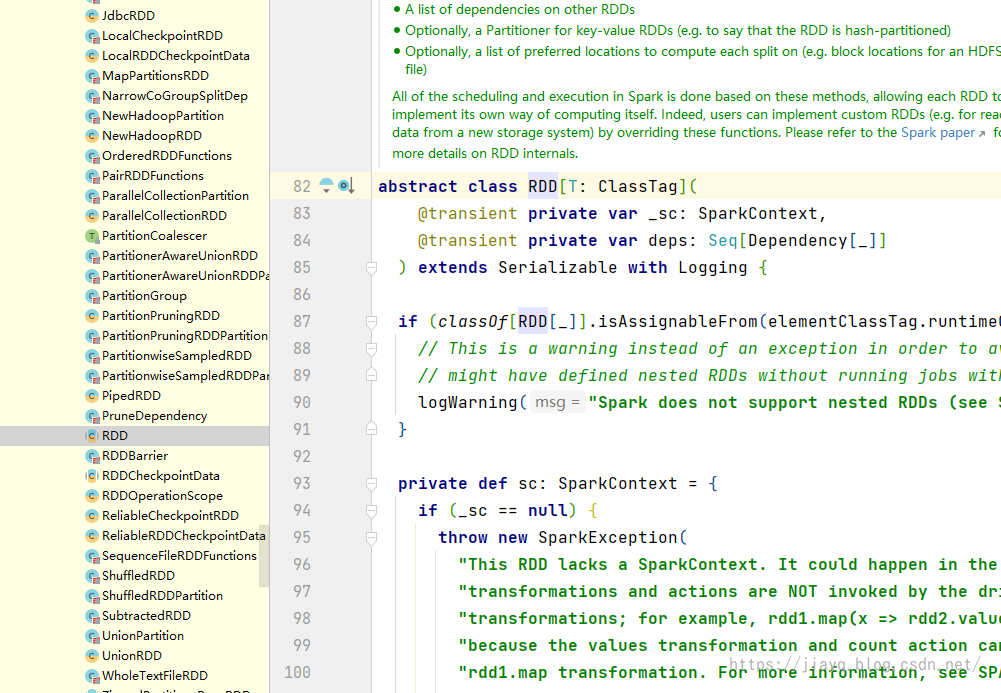Image resolution: width=1001 pixels, height=693 pixels.
Task: Click the PartitionCoalescer trait icon
Action: pos(93,236)
